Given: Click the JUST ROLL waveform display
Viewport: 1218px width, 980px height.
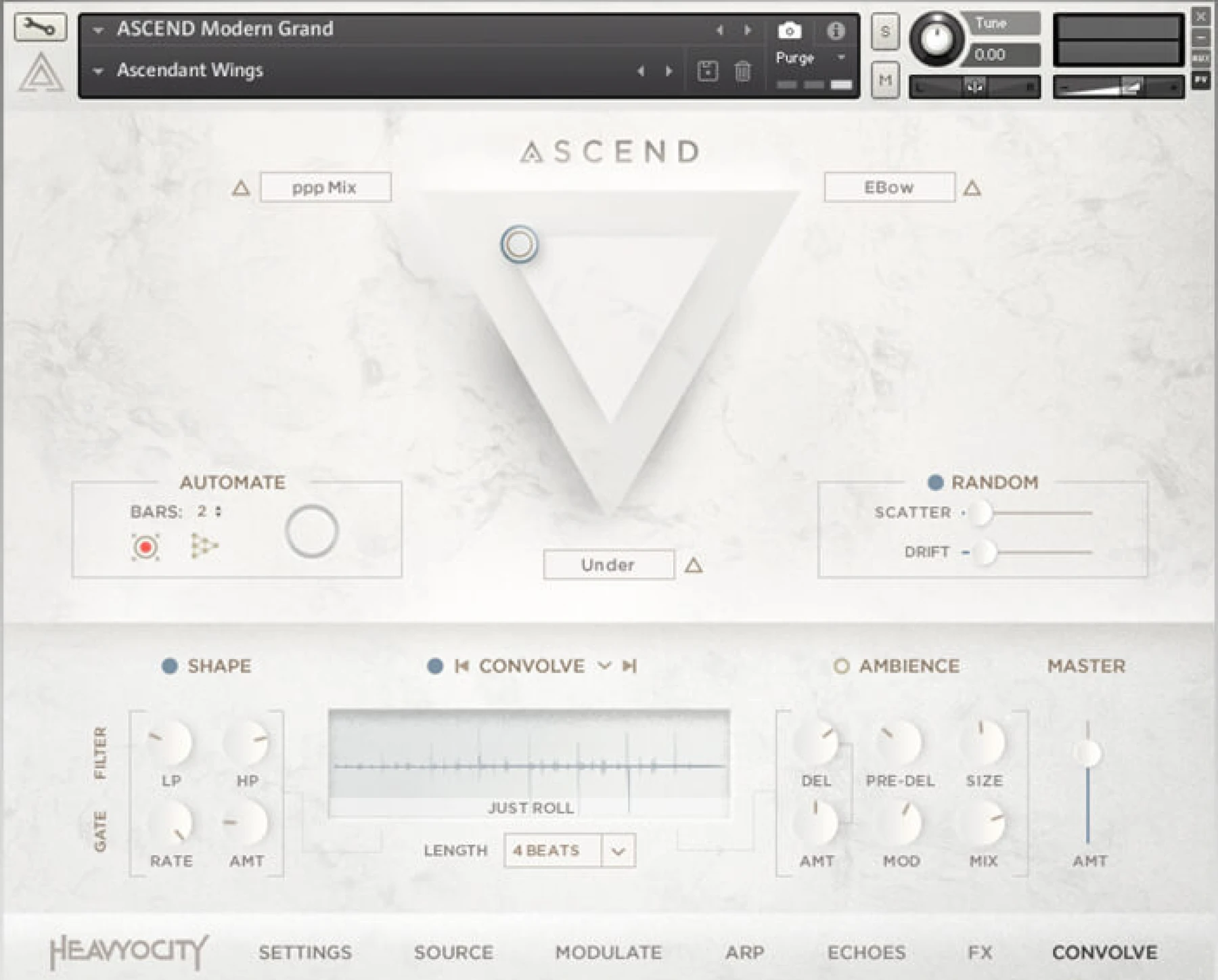Looking at the screenshot, I should tap(529, 763).
